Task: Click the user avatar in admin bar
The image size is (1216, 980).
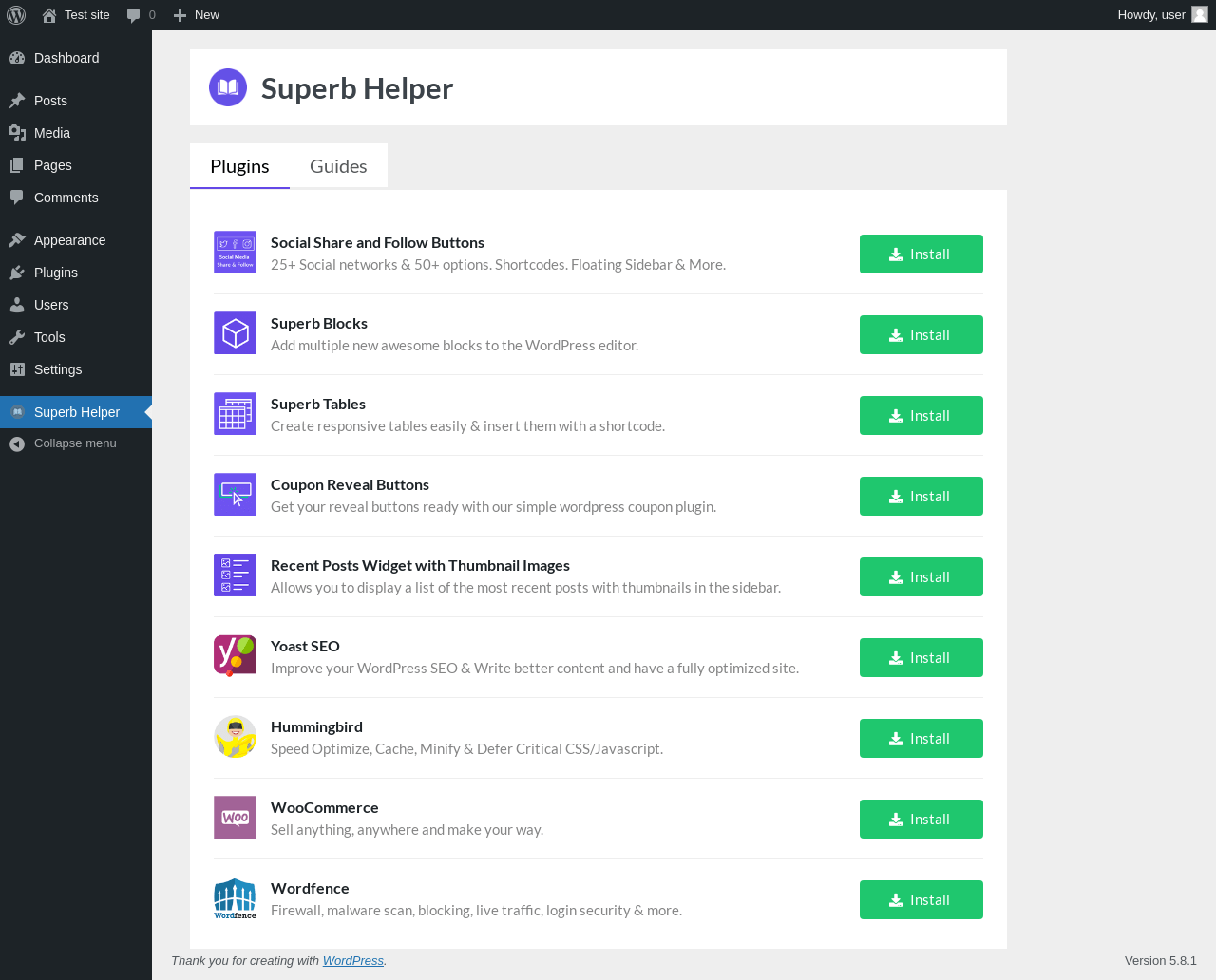Action: point(1200,14)
